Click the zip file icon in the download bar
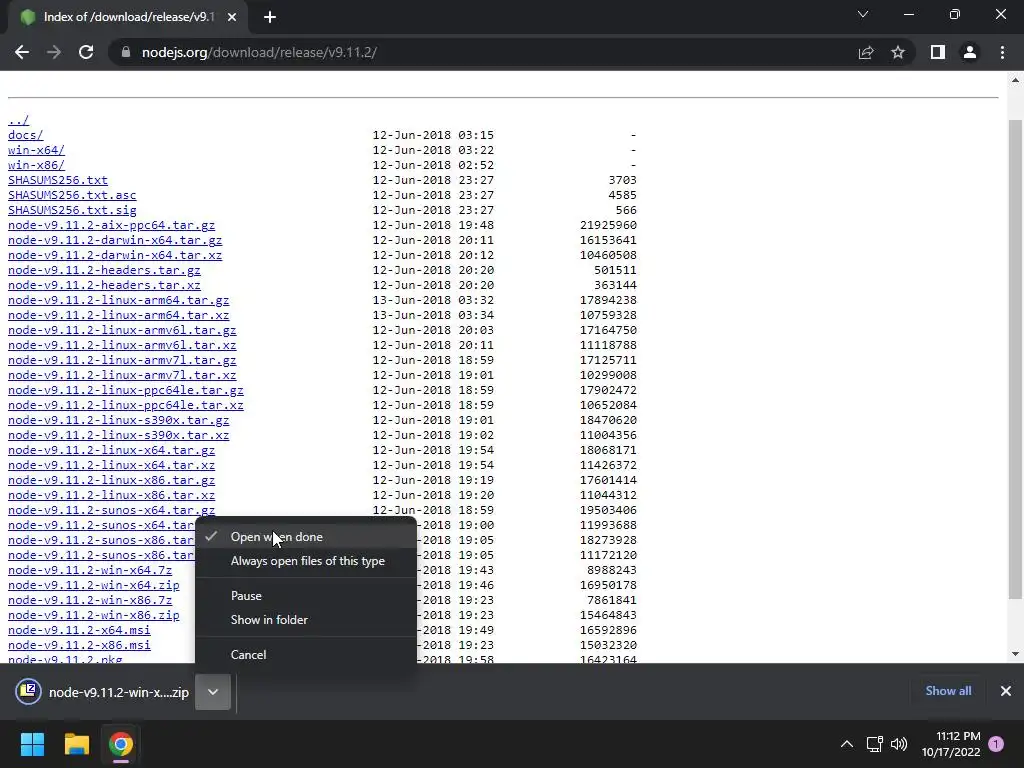This screenshot has width=1024, height=768. 29,692
